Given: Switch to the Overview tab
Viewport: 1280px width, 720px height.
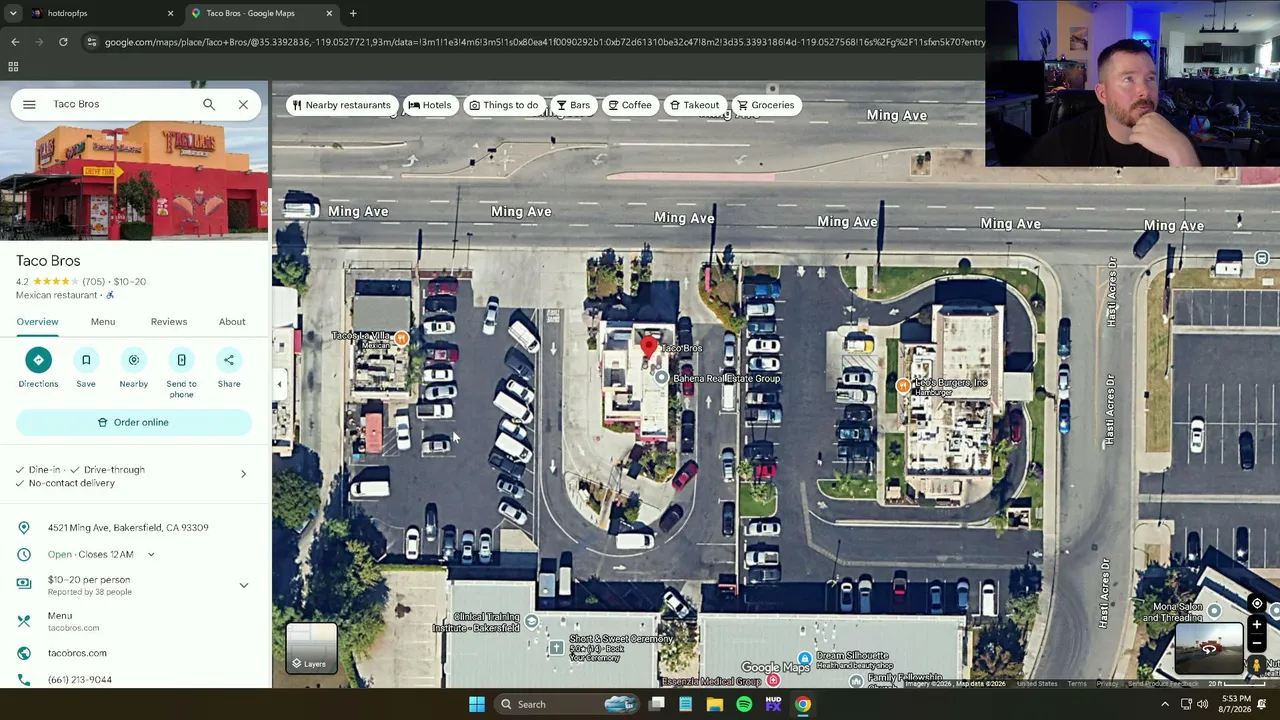Looking at the screenshot, I should 37,322.
